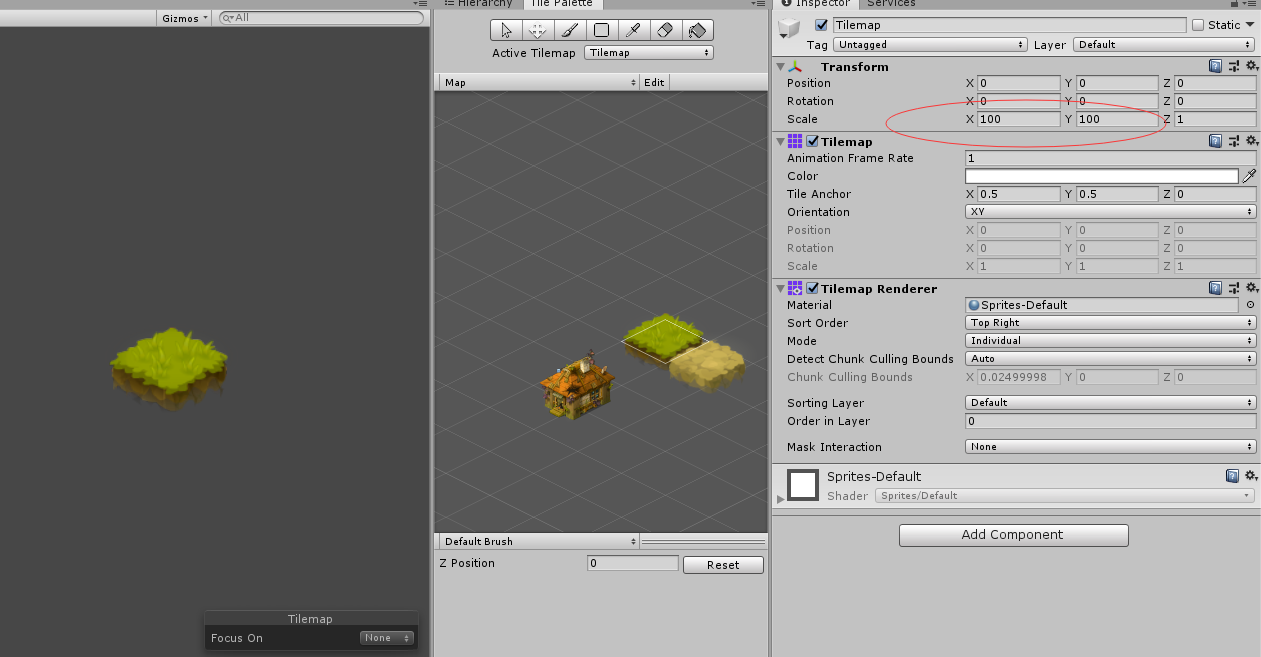Screen dimensions: 1261x657
Task: Choose the Box Fill rectangle tool
Action: [x=600, y=30]
